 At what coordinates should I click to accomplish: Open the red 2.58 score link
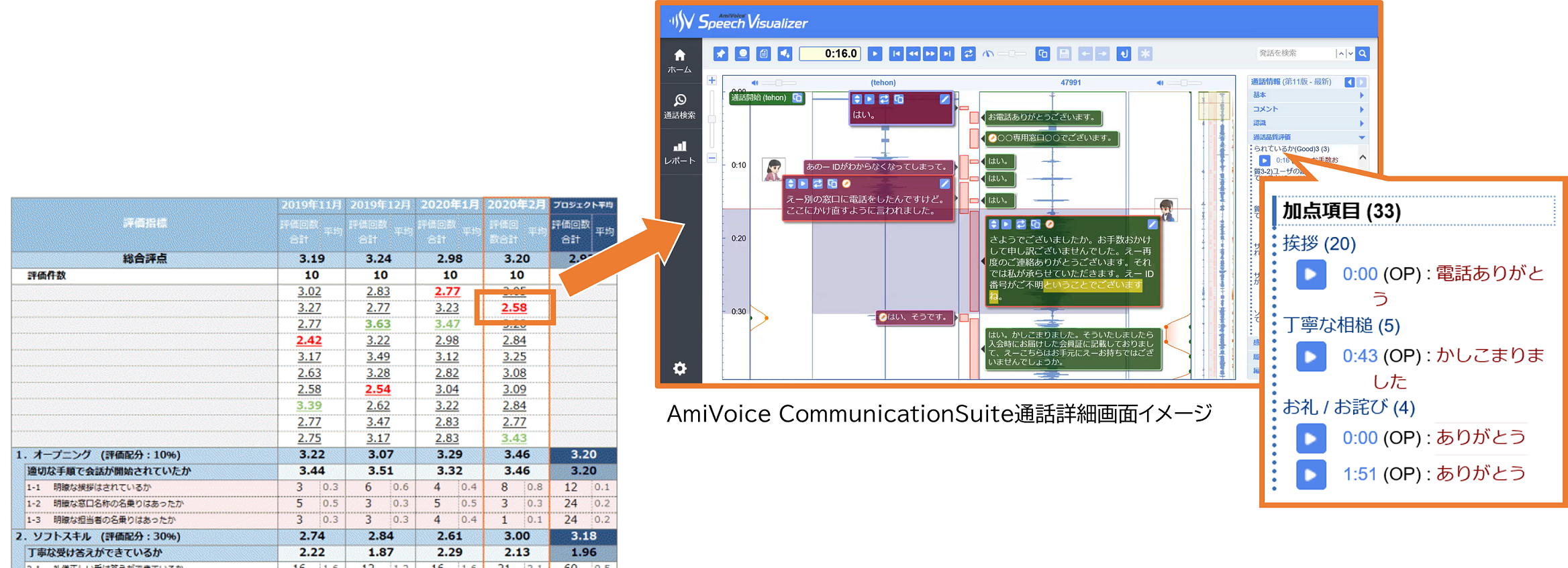[514, 307]
